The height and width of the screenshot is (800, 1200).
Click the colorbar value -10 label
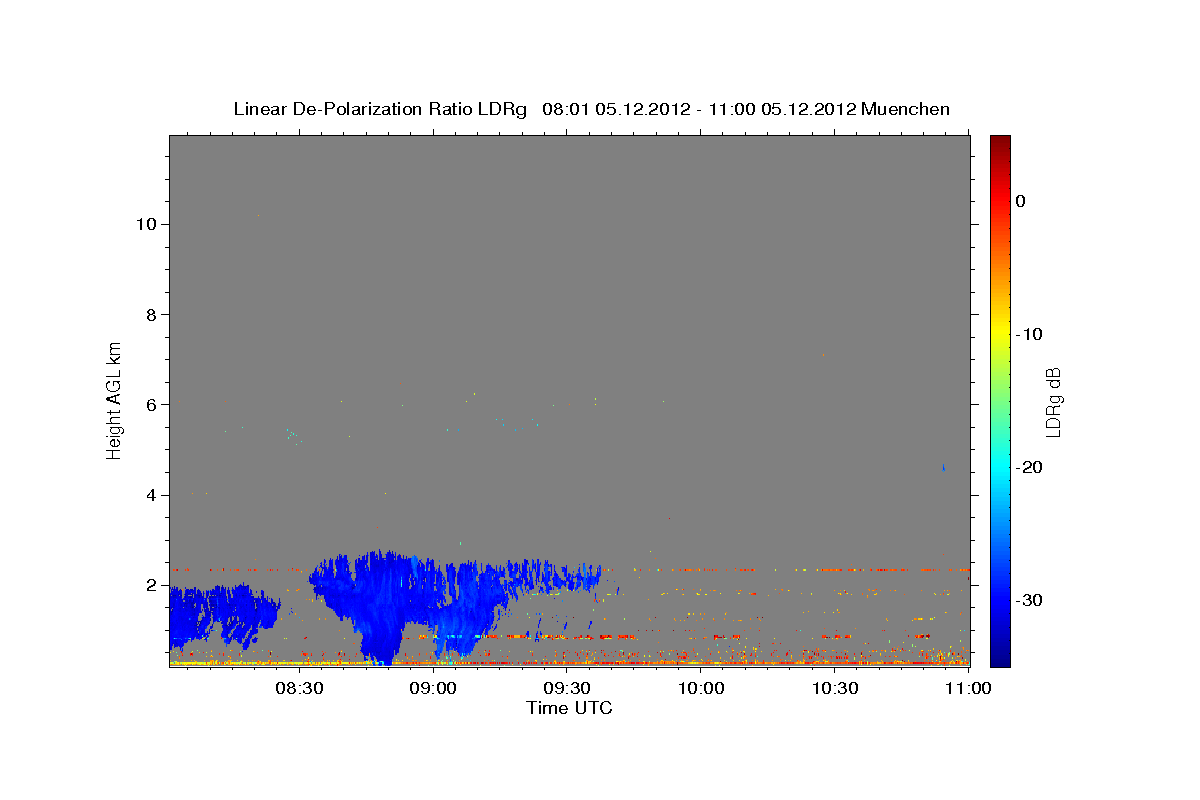[1030, 334]
